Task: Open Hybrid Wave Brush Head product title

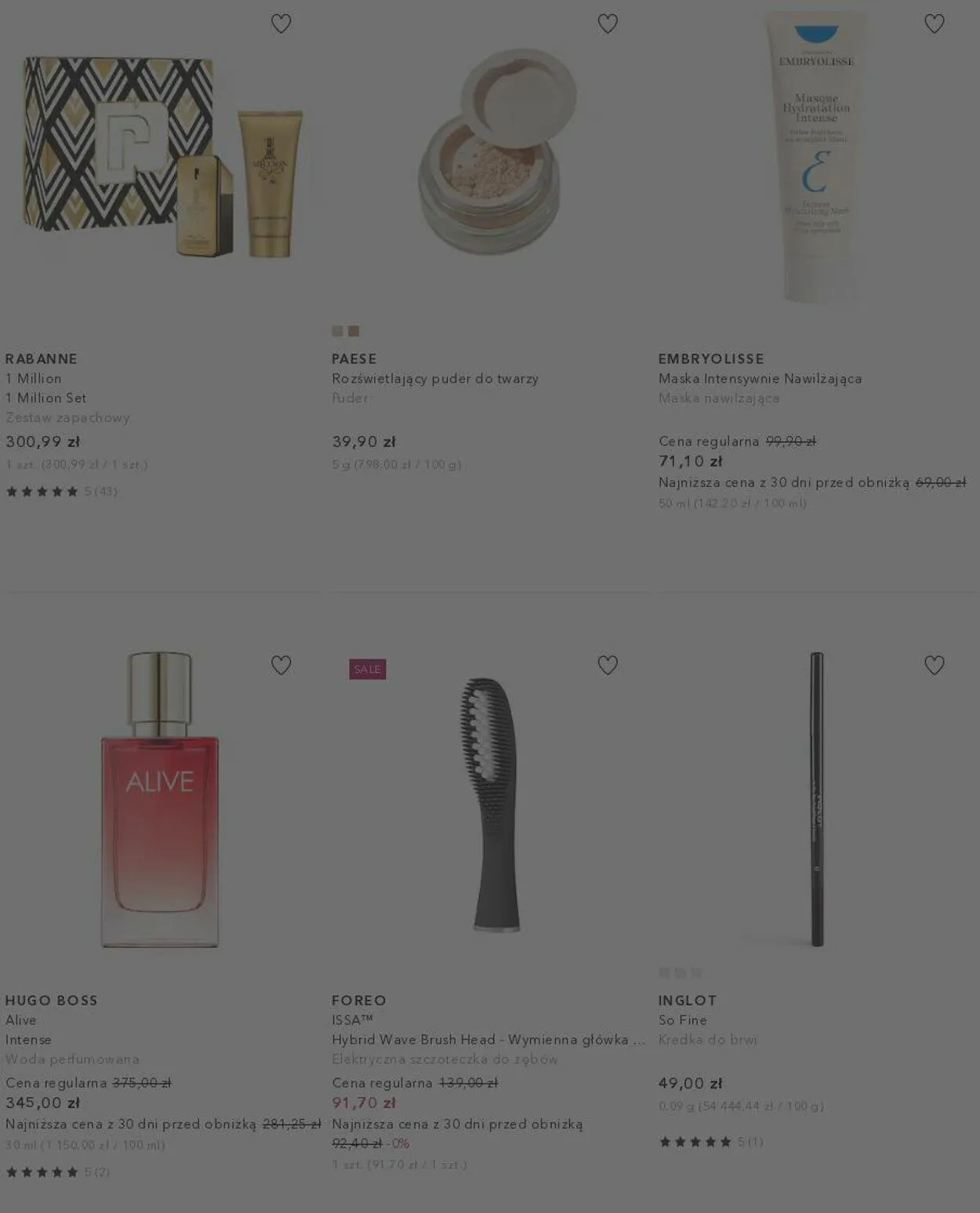Action: click(488, 1040)
